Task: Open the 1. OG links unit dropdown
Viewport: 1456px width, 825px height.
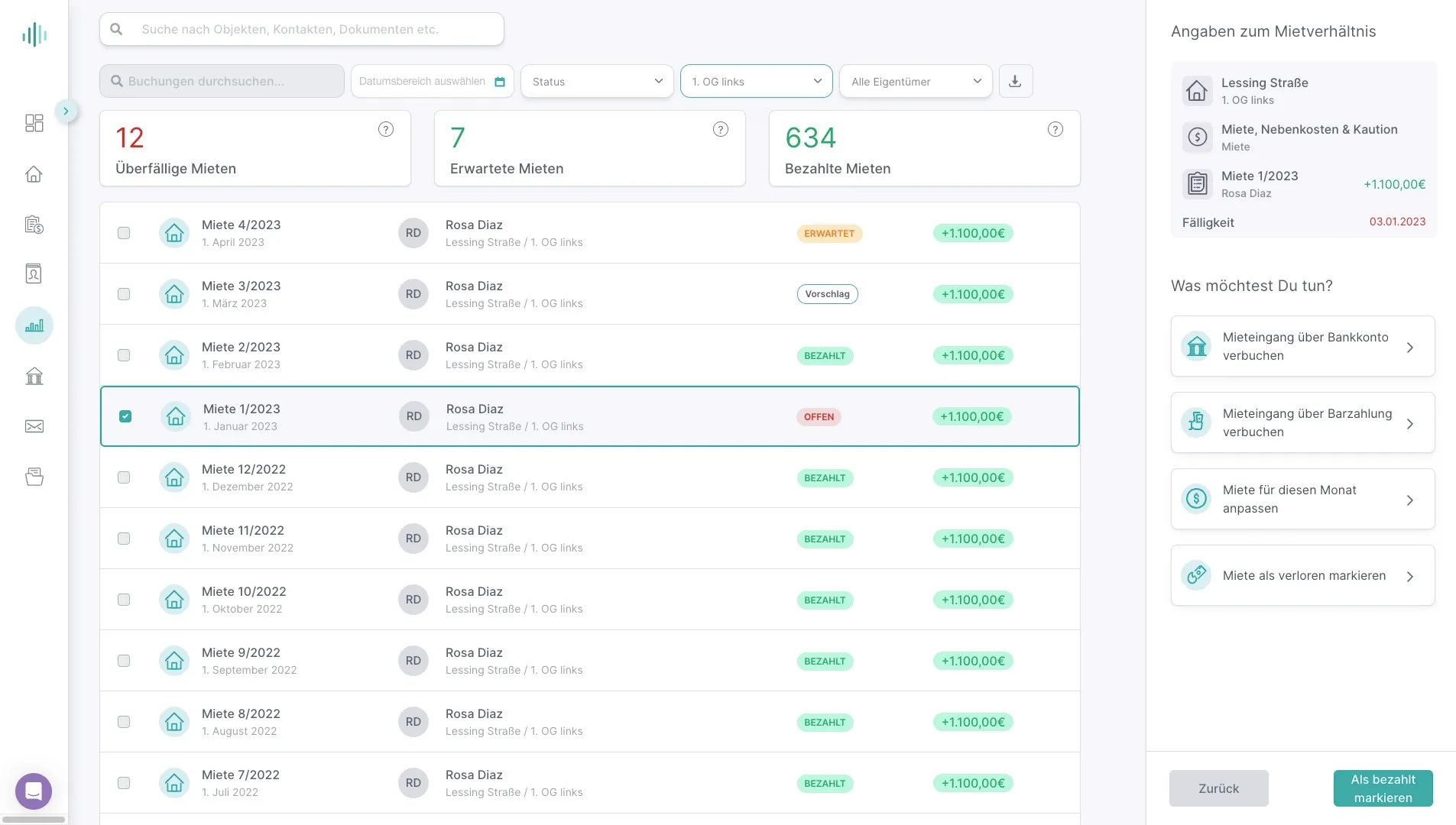Action: click(x=757, y=81)
